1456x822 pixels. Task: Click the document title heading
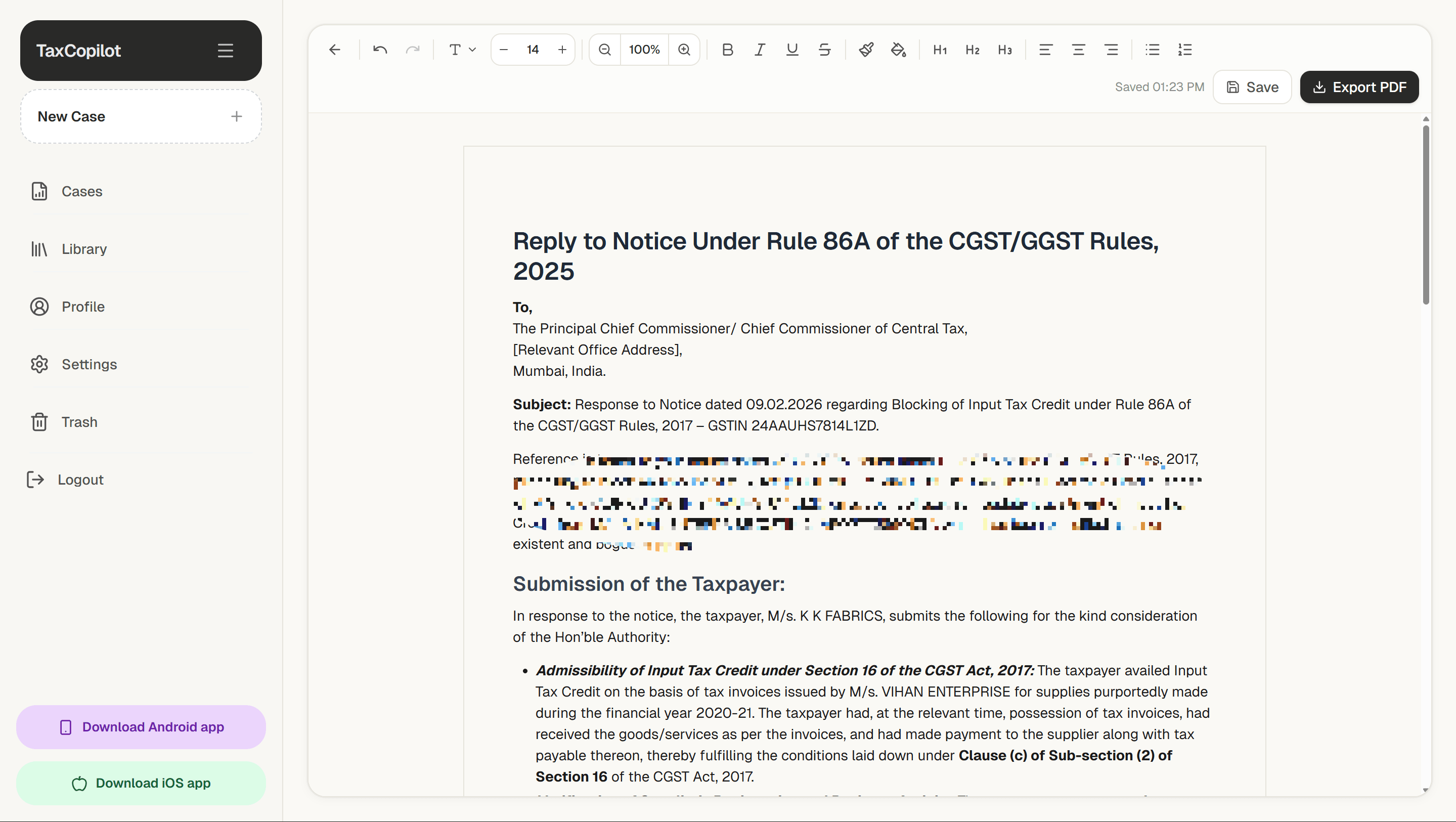[835, 256]
